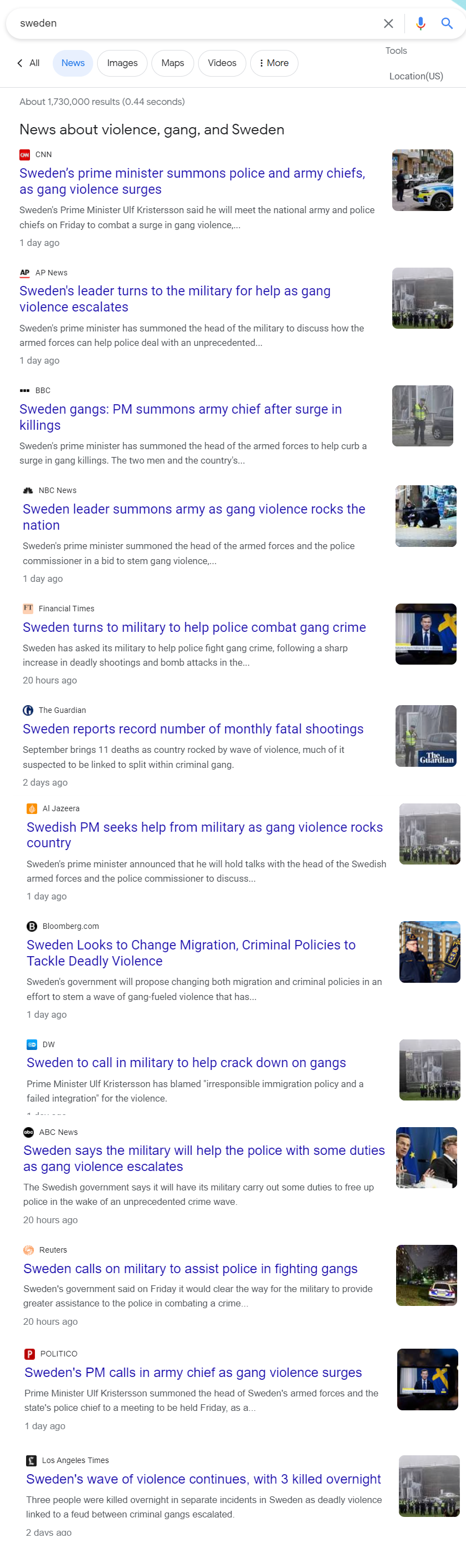Switch to the Maps tab

[x=173, y=63]
